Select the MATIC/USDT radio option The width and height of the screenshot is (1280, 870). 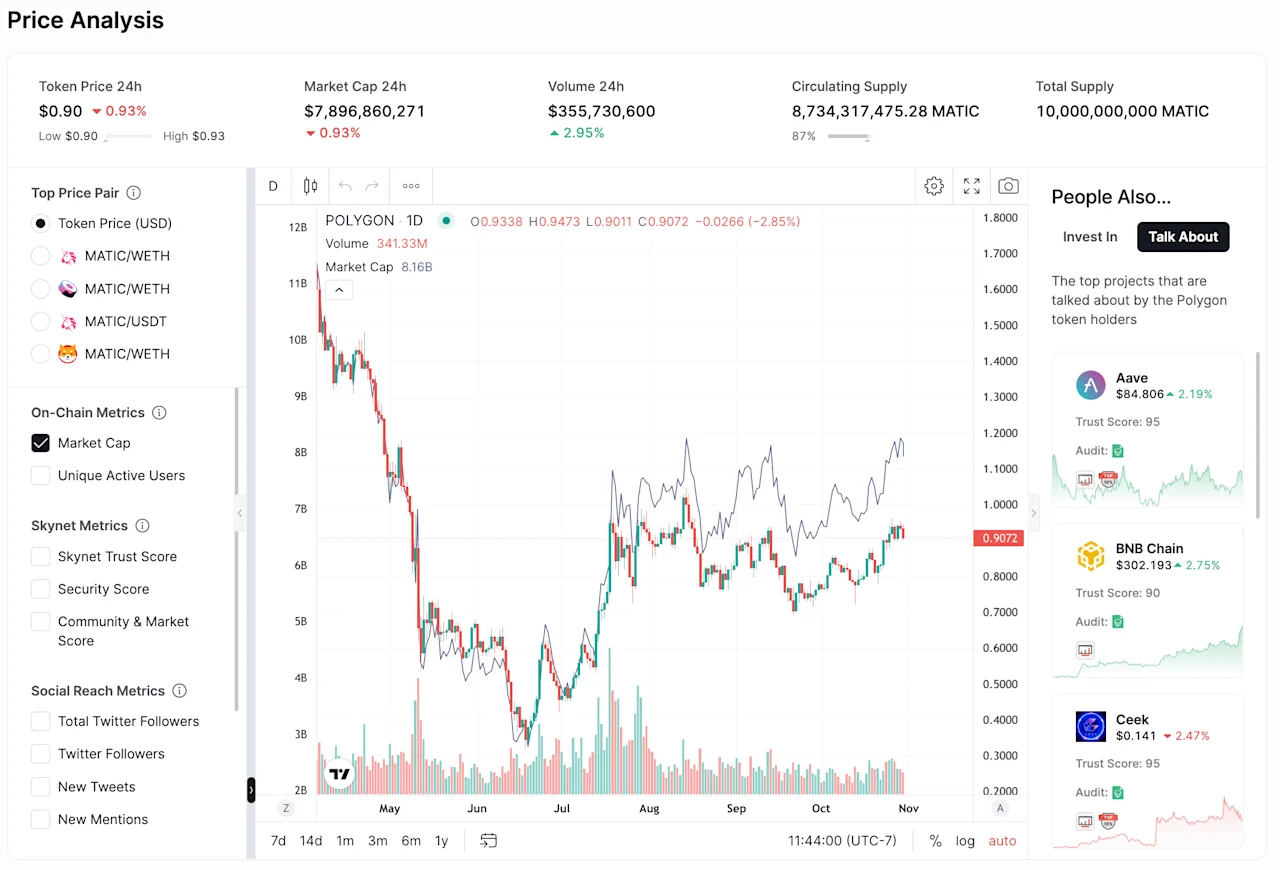(41, 321)
